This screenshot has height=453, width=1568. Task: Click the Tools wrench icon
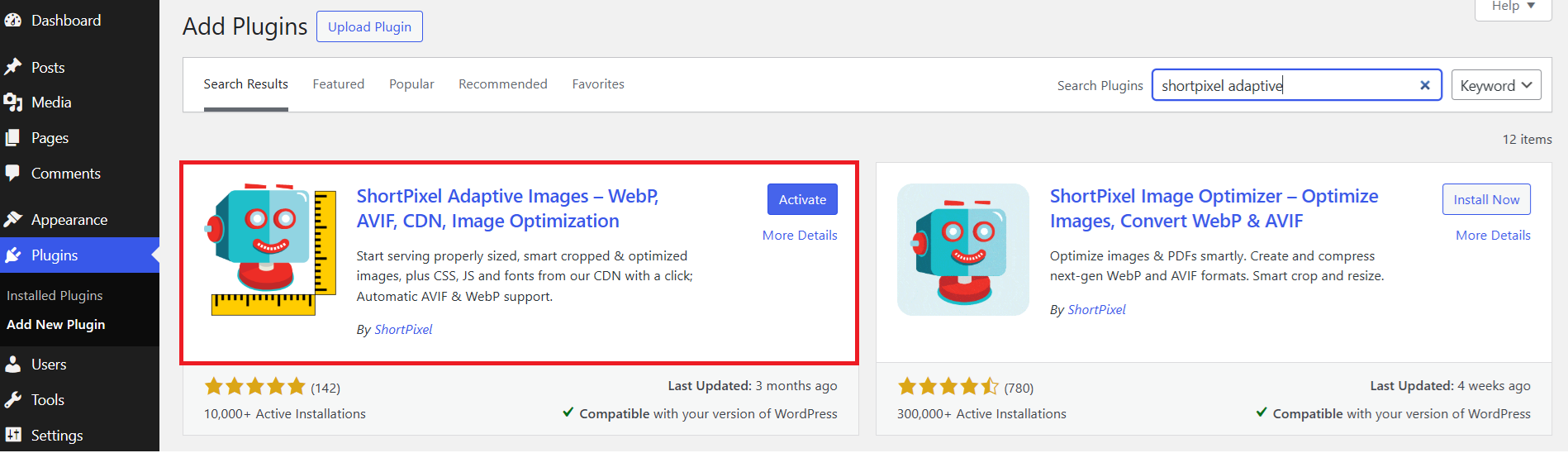(12, 400)
